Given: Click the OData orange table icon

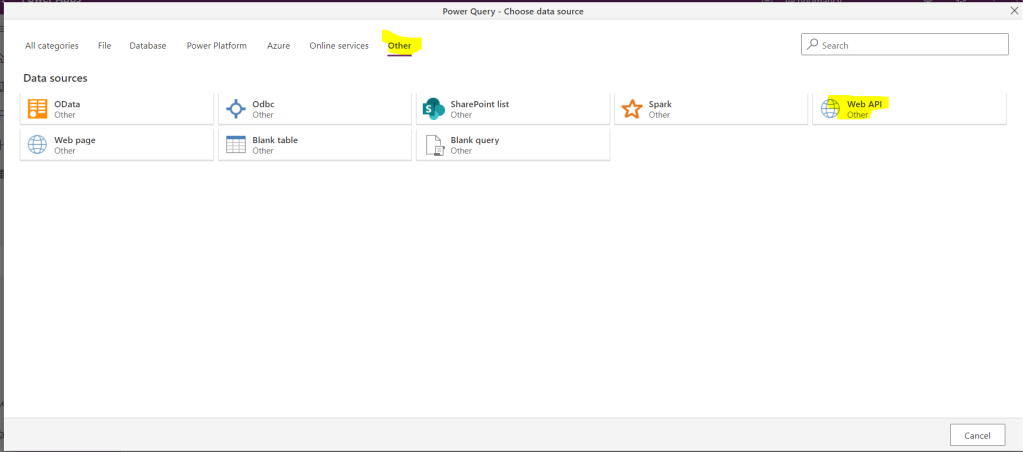Looking at the screenshot, I should 38,109.
